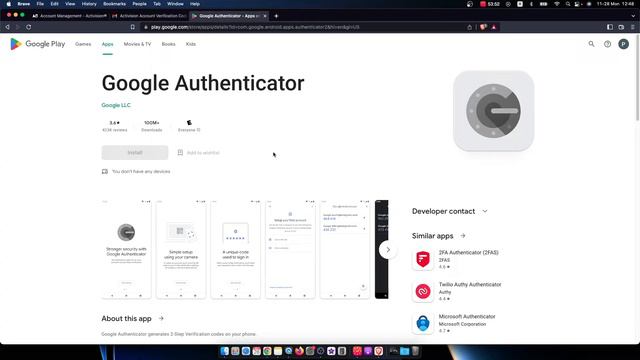Open the Google Play search icon
The height and width of the screenshot is (360, 640).
click(591, 44)
